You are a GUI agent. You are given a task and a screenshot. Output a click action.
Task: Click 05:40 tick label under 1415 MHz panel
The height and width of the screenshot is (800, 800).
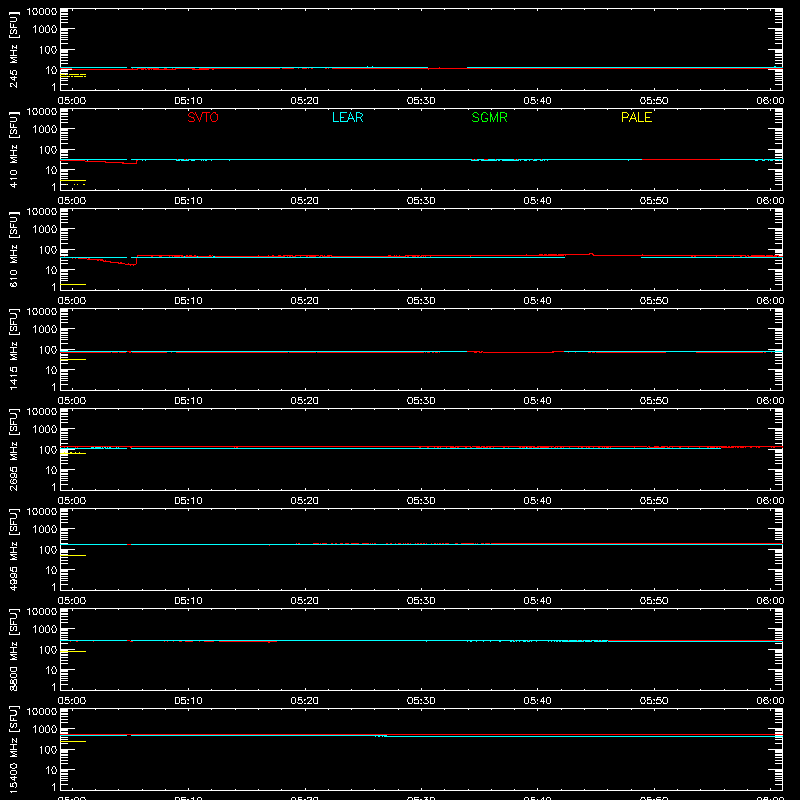537,401
